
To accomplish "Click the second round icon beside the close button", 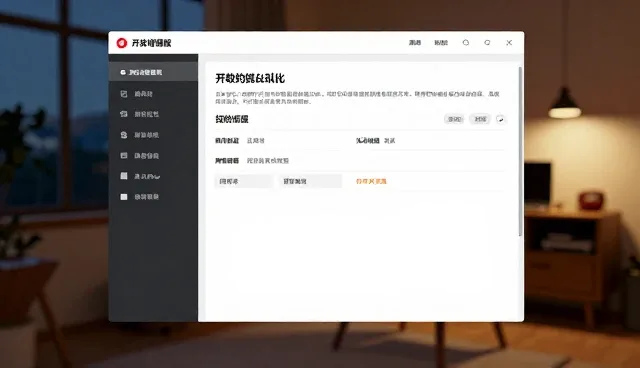I will pyautogui.click(x=487, y=42).
